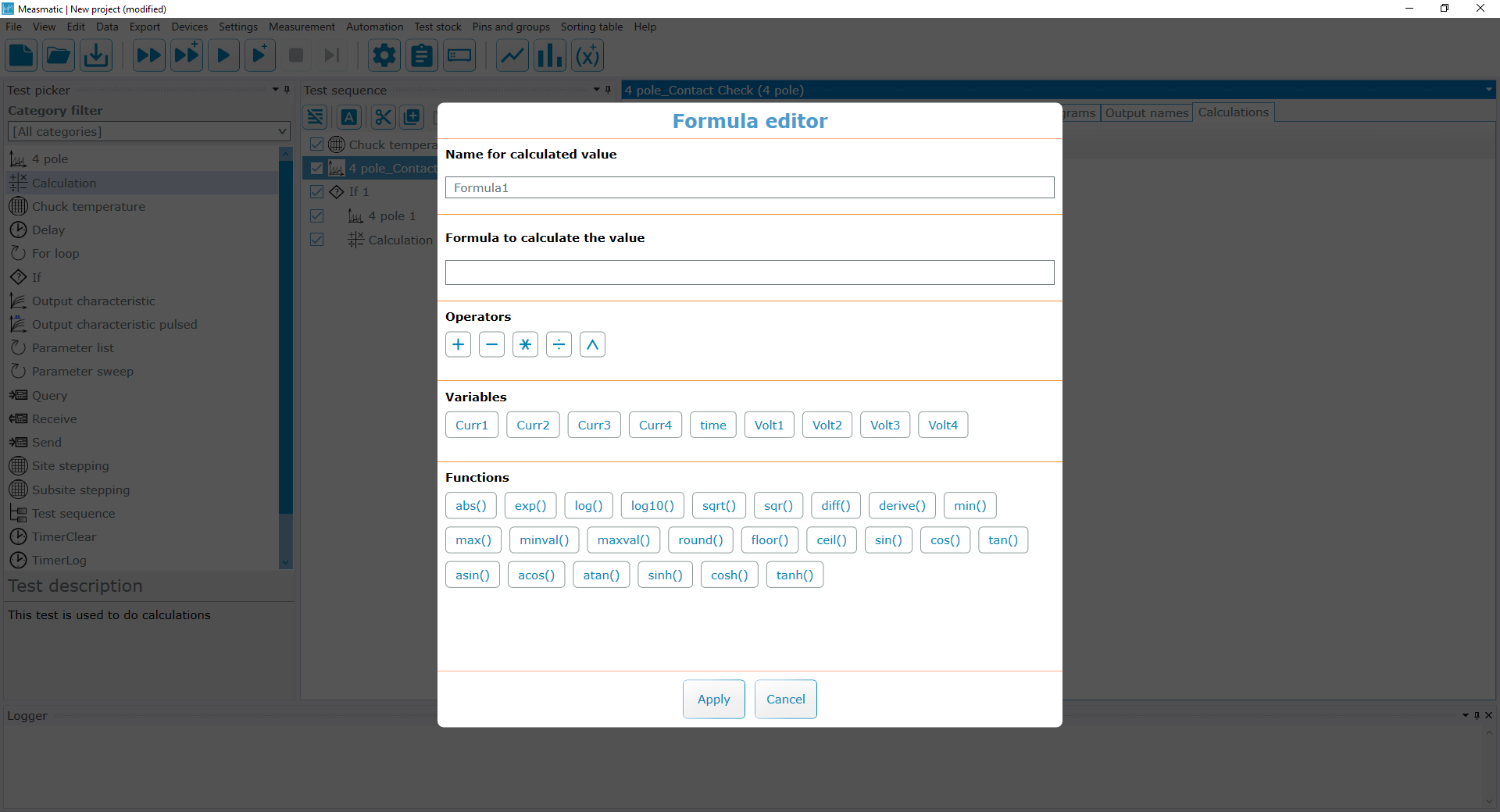Image resolution: width=1500 pixels, height=812 pixels.
Task: Toggle the If 1 sequence checkbox
Action: (316, 191)
